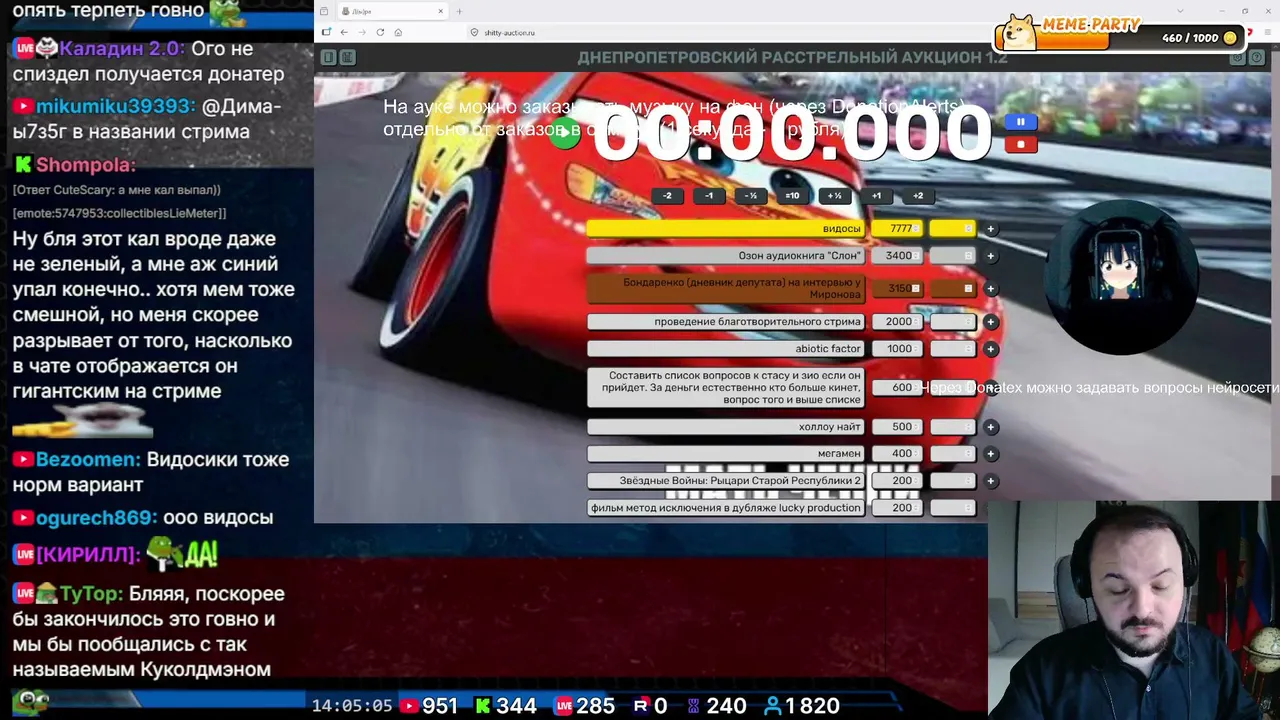Screen dimensions: 1280x720
Task: Open the auction help question-mark icon
Action: pyautogui.click(x=1256, y=58)
